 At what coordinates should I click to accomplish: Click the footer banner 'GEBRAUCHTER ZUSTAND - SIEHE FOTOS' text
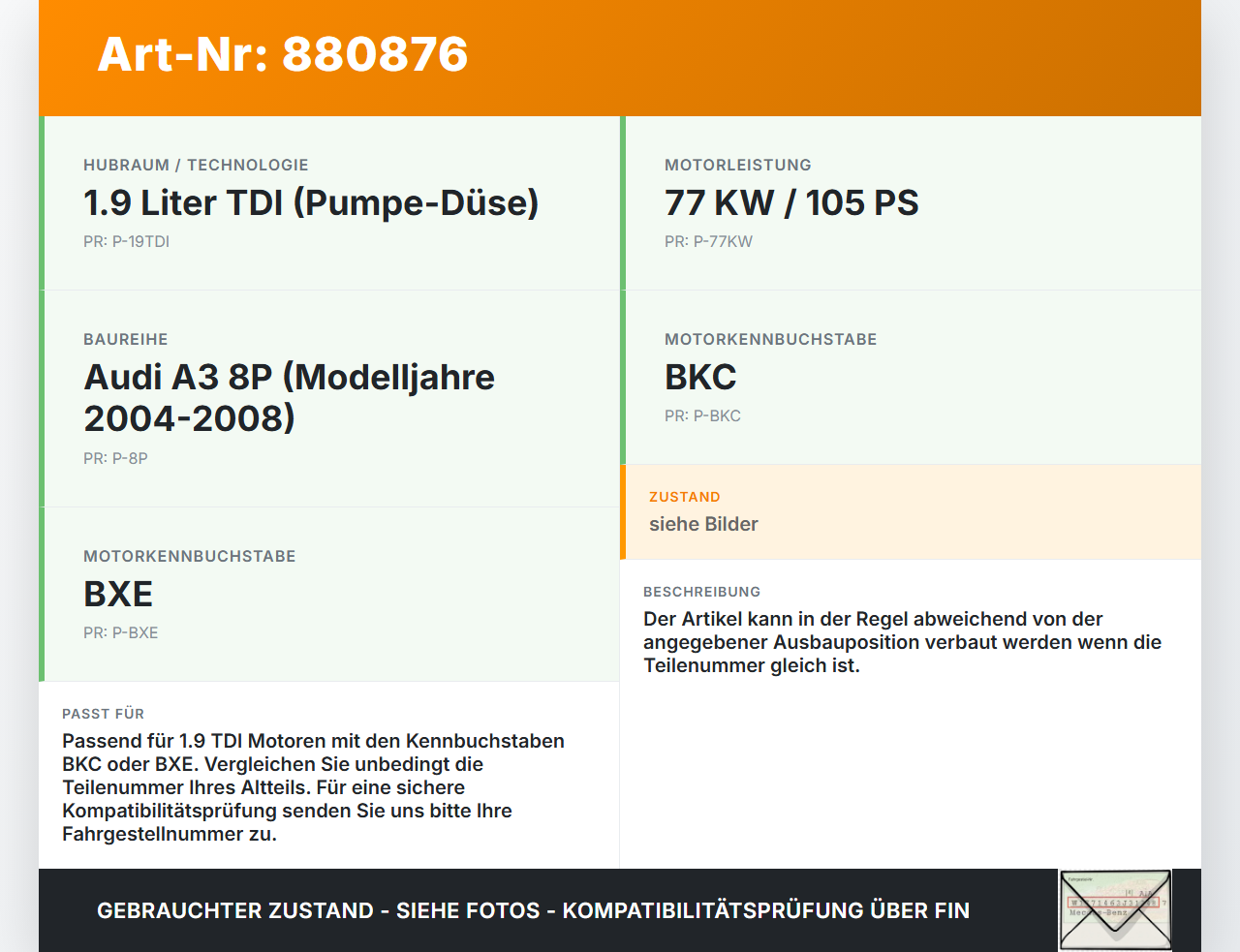pos(533,910)
